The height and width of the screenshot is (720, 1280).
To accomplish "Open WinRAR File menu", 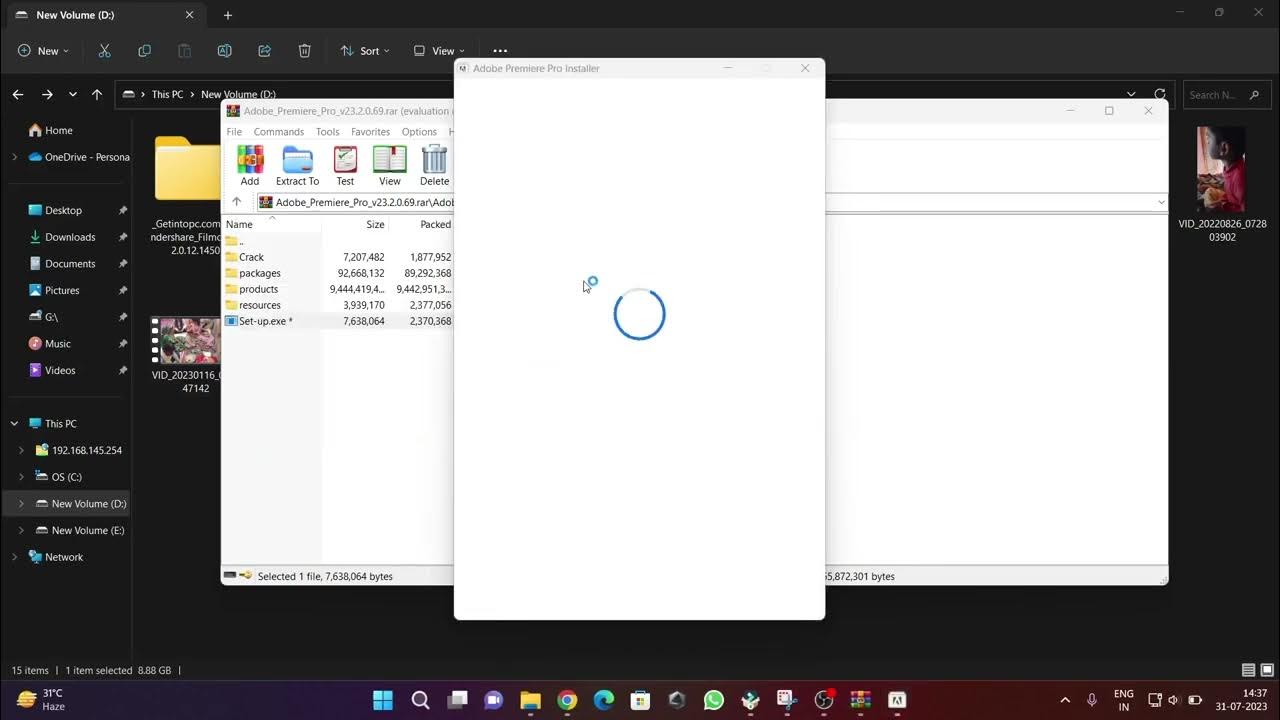I will 234,132.
